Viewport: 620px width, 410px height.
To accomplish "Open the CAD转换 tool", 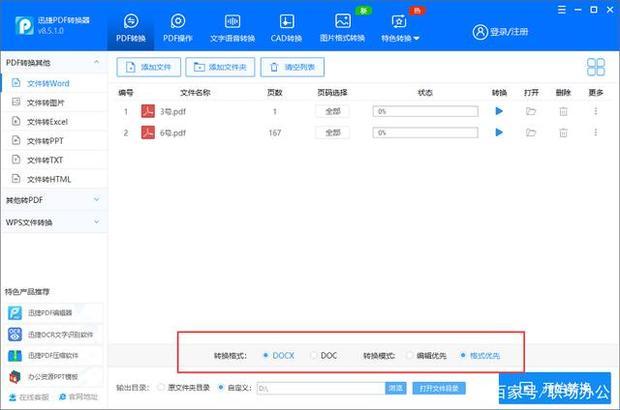I will click(286, 27).
